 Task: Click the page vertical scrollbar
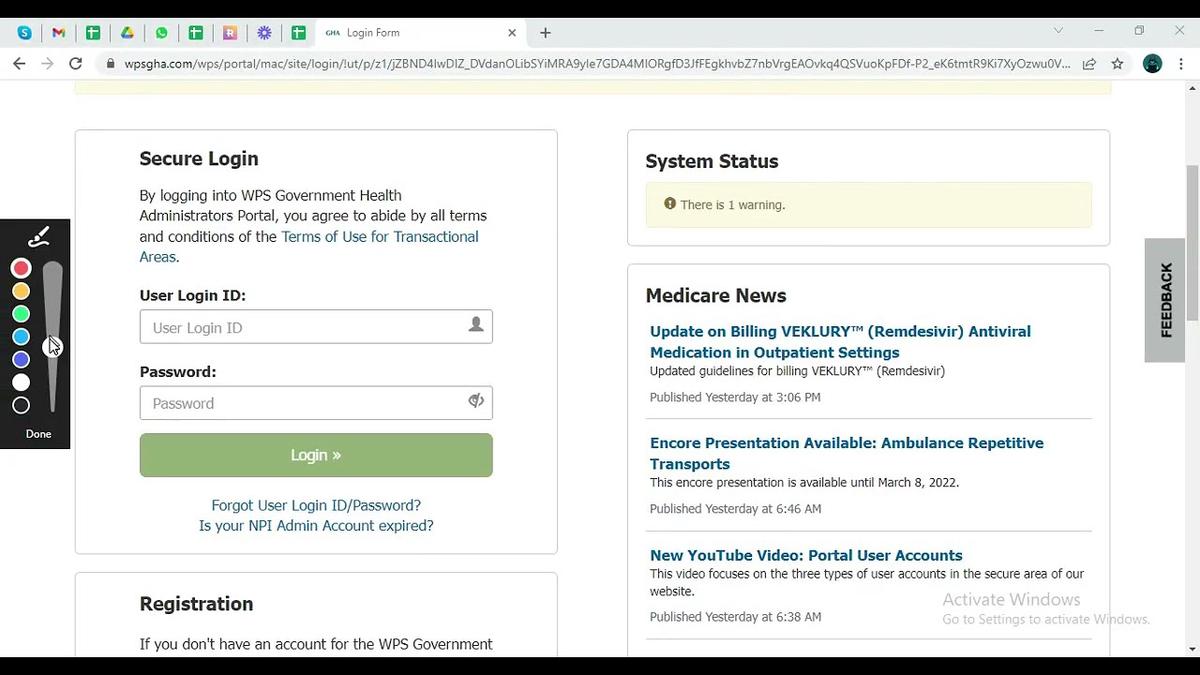tap(1192, 242)
